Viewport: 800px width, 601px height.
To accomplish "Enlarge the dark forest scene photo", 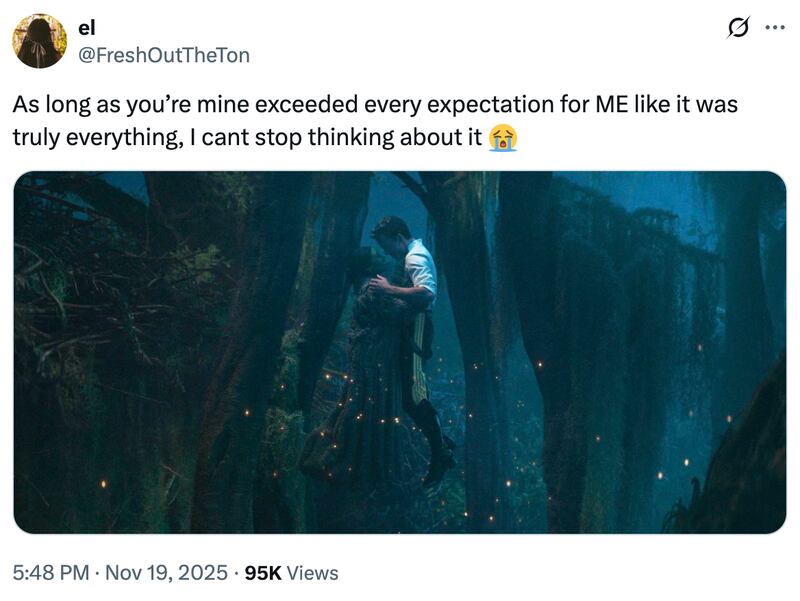I will click(x=400, y=352).
